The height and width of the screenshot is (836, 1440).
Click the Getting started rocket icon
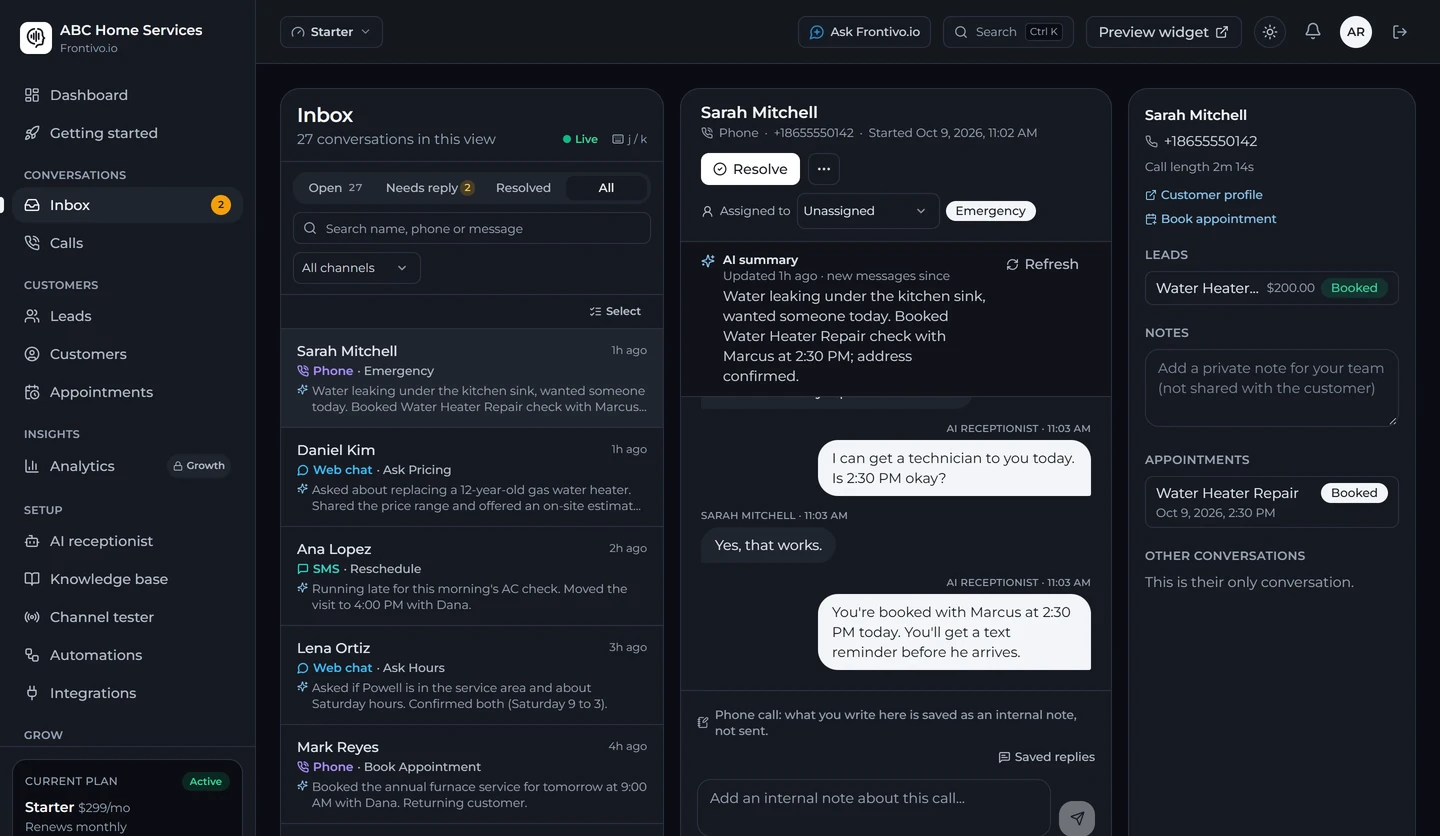coord(32,133)
